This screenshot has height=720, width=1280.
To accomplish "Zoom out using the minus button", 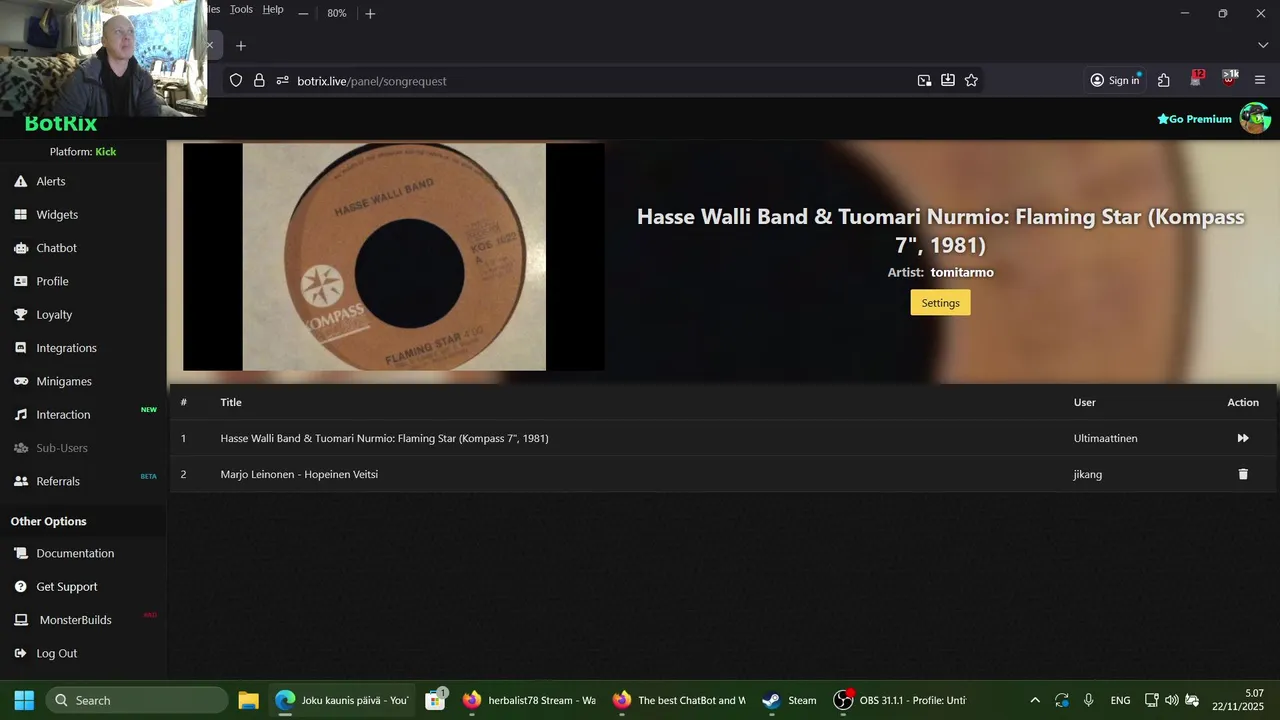I will click(x=303, y=13).
